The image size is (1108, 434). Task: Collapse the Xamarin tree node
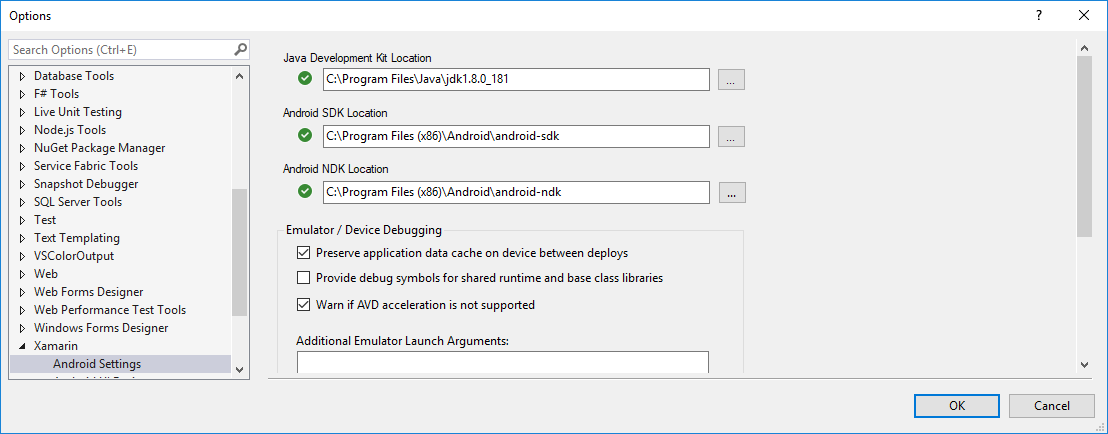[x=22, y=346]
